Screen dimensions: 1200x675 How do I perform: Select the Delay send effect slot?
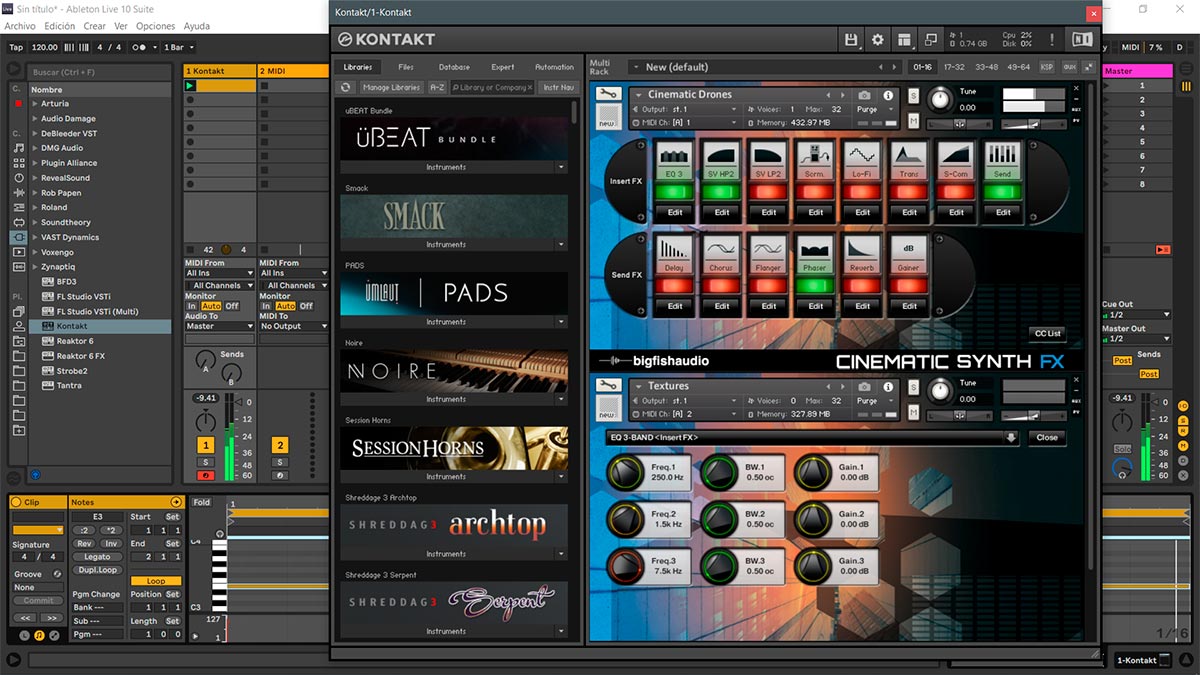675,255
